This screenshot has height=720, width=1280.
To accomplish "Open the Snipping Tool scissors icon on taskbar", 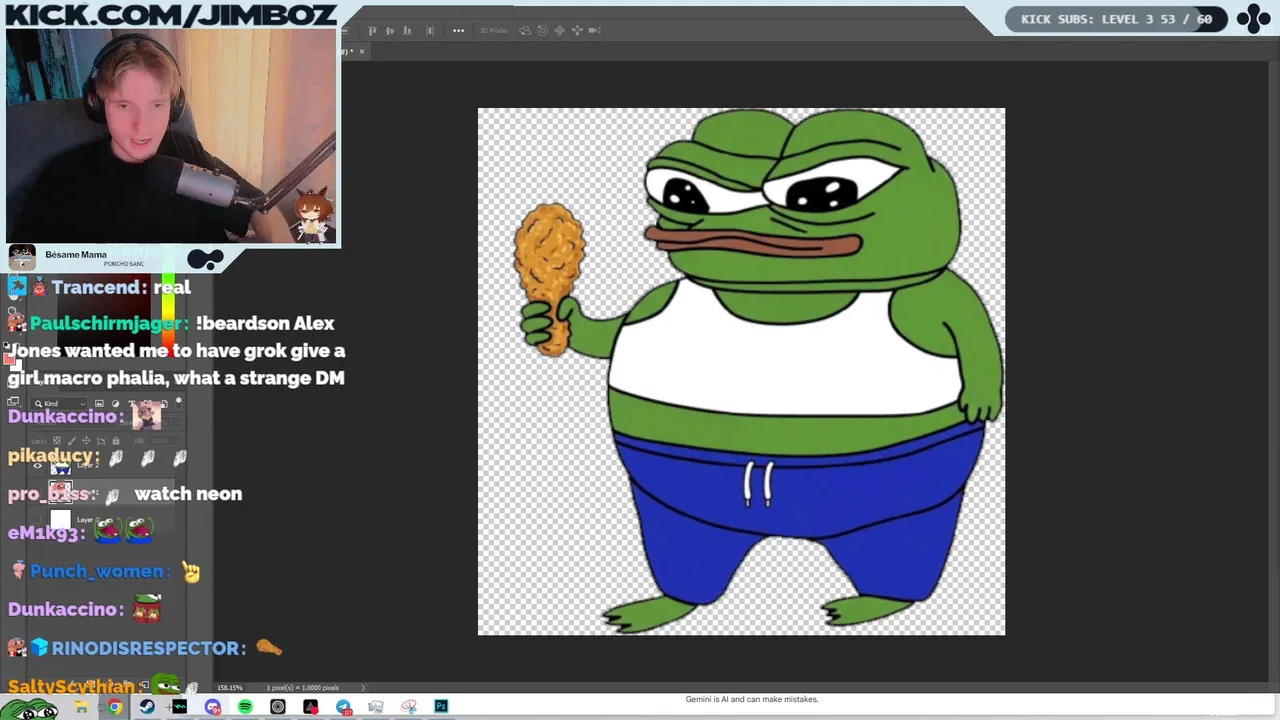I will tap(409, 707).
